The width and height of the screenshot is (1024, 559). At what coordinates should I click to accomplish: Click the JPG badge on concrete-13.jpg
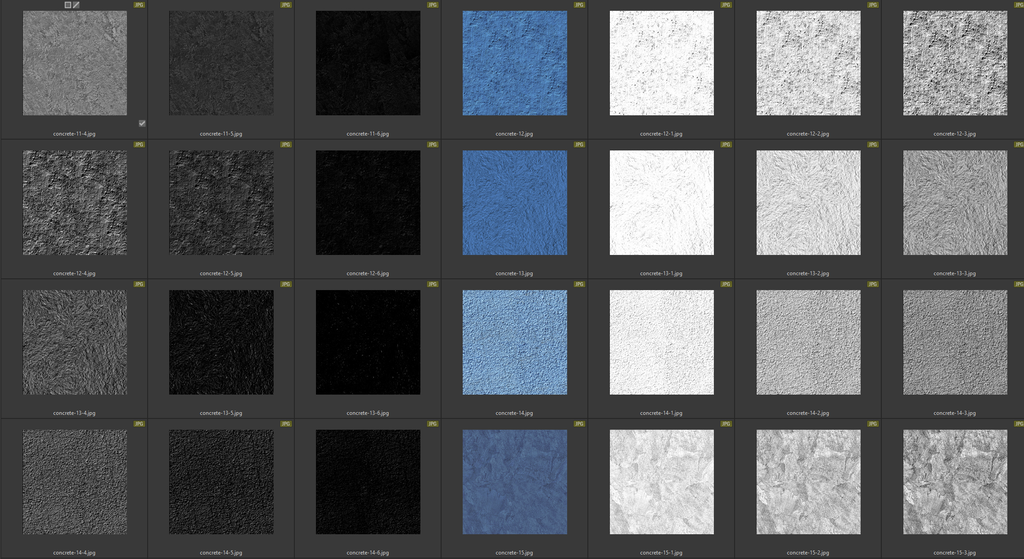(x=579, y=145)
